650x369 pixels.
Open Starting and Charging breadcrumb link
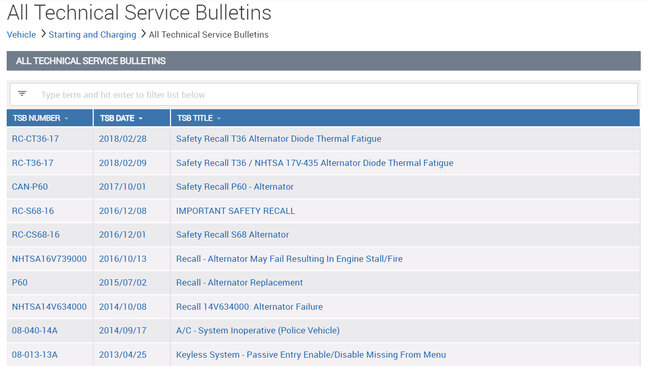[x=92, y=34]
